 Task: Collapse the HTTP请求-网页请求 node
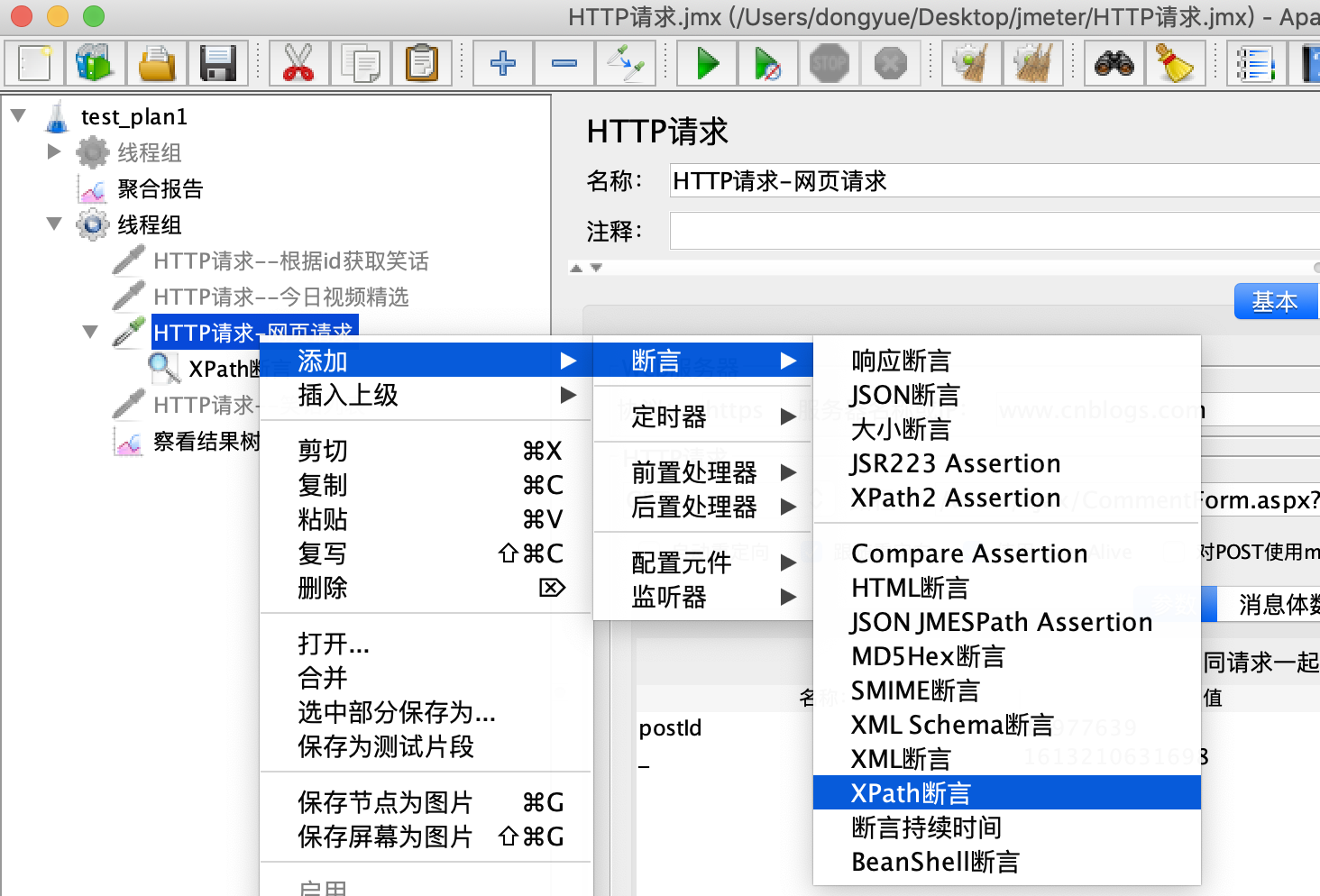pyautogui.click(x=90, y=332)
